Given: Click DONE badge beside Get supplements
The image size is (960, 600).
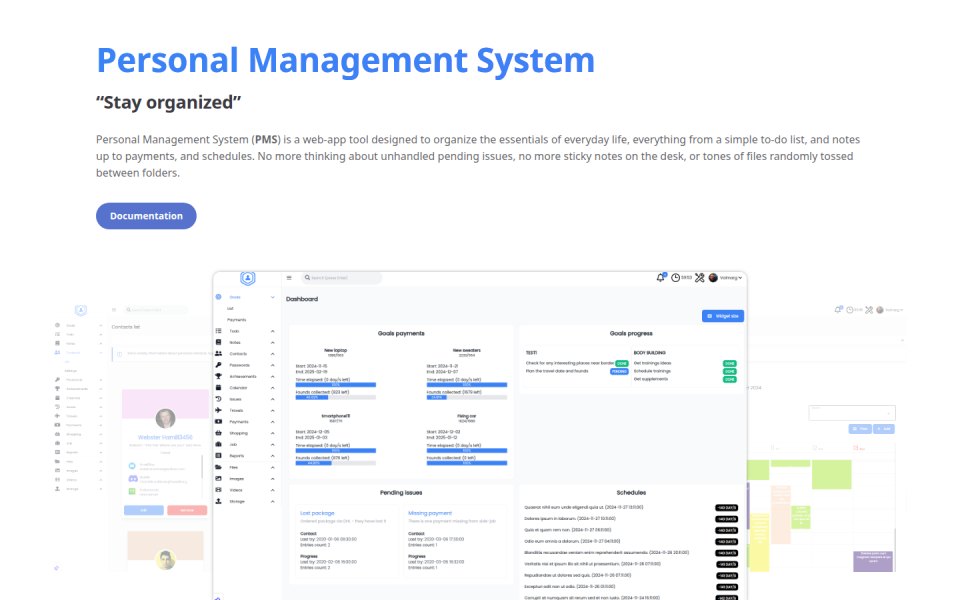Looking at the screenshot, I should click(x=729, y=379).
